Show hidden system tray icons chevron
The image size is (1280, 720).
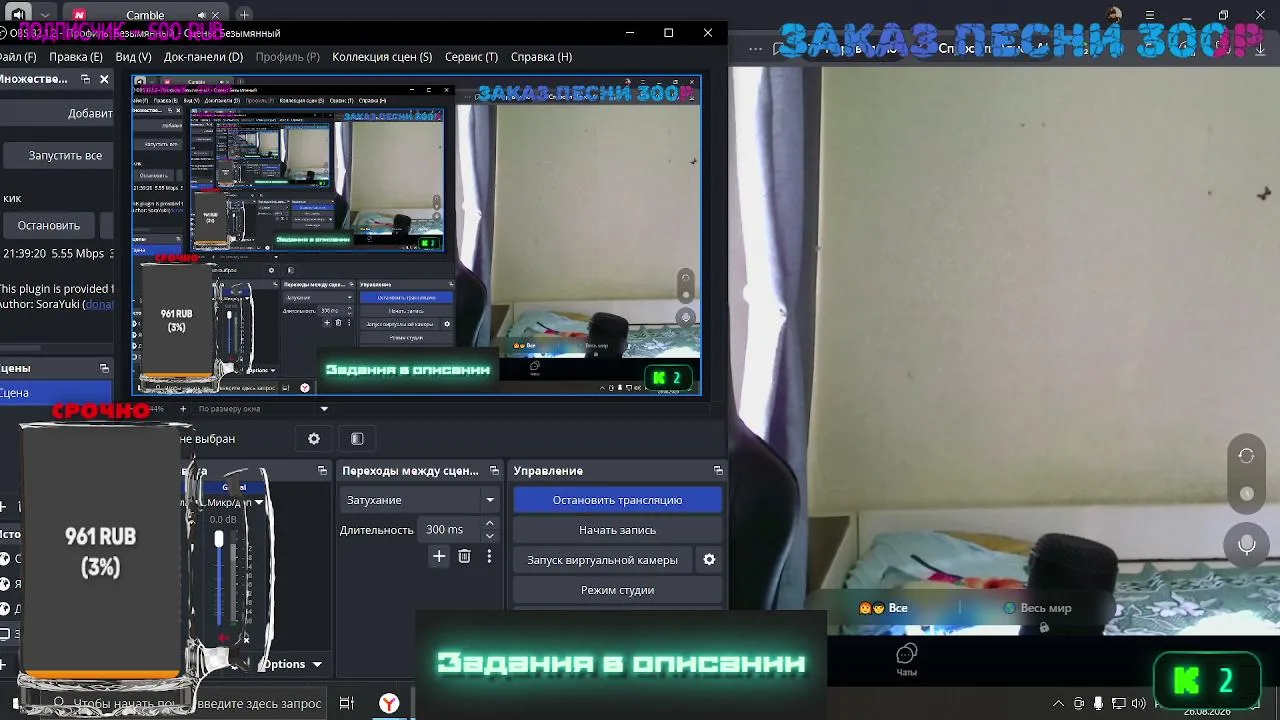coord(1060,703)
